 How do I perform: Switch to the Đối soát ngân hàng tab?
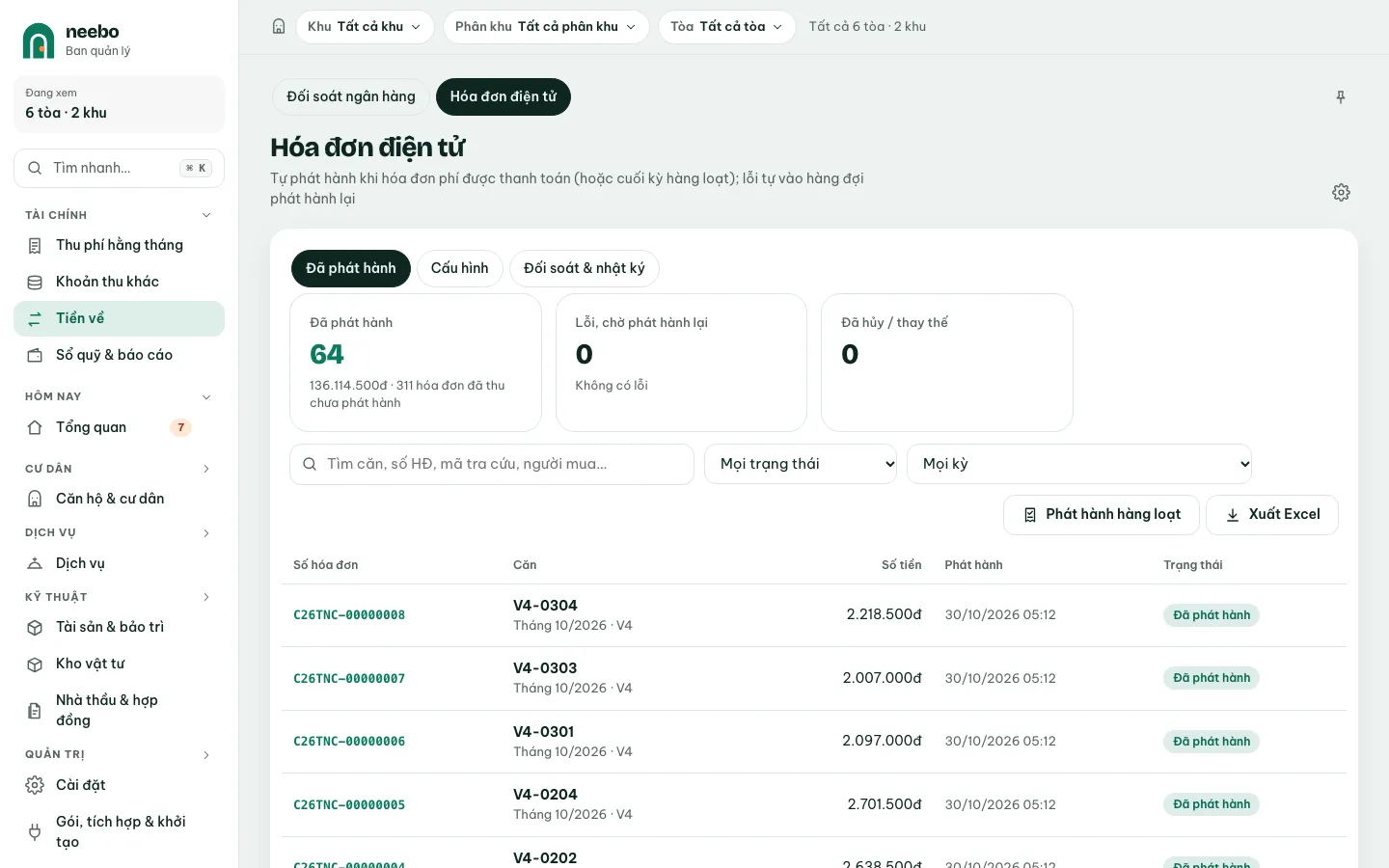point(351,96)
